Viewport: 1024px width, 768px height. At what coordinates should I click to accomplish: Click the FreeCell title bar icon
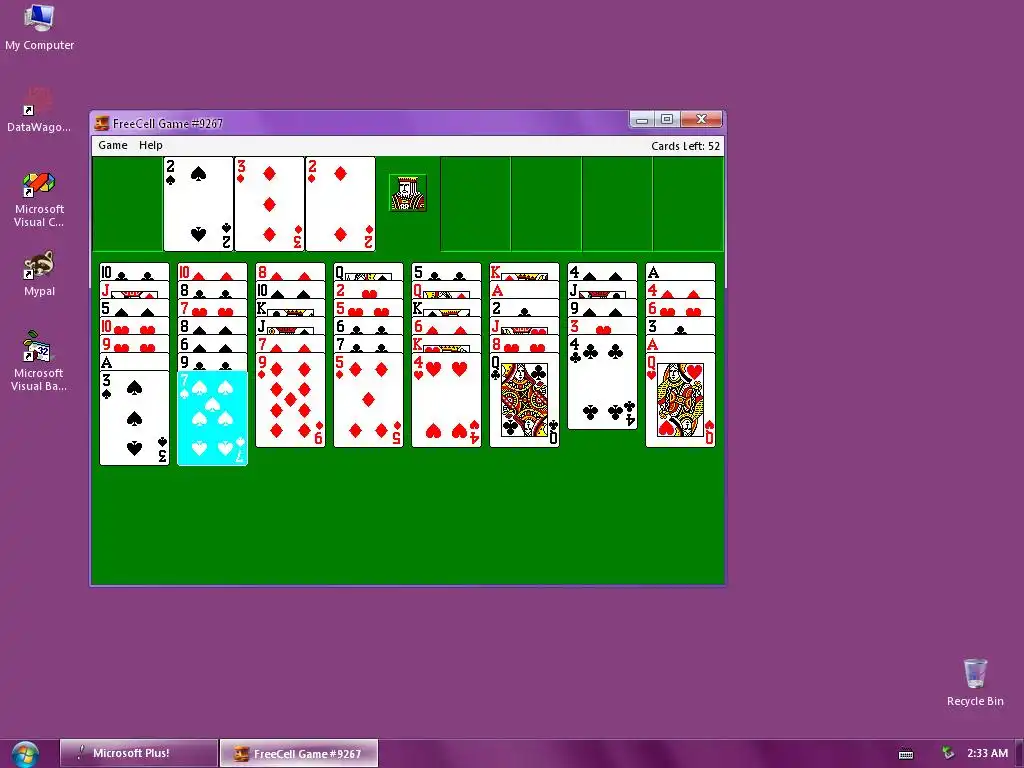click(102, 123)
